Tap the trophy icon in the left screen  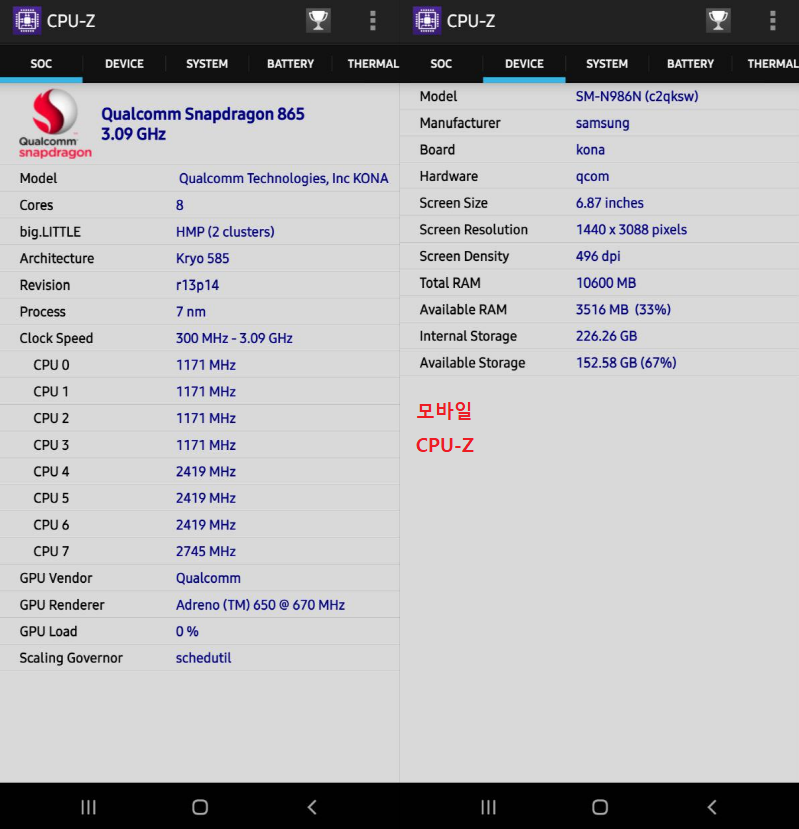318,21
